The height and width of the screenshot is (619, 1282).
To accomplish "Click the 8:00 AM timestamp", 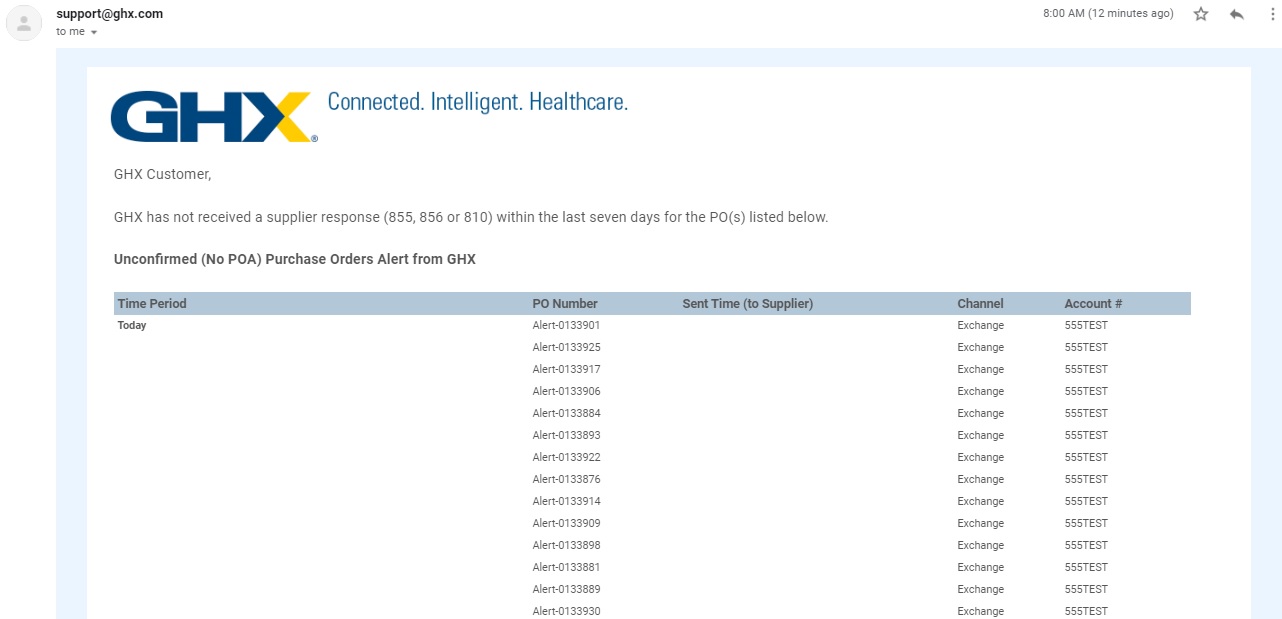I will [1108, 14].
